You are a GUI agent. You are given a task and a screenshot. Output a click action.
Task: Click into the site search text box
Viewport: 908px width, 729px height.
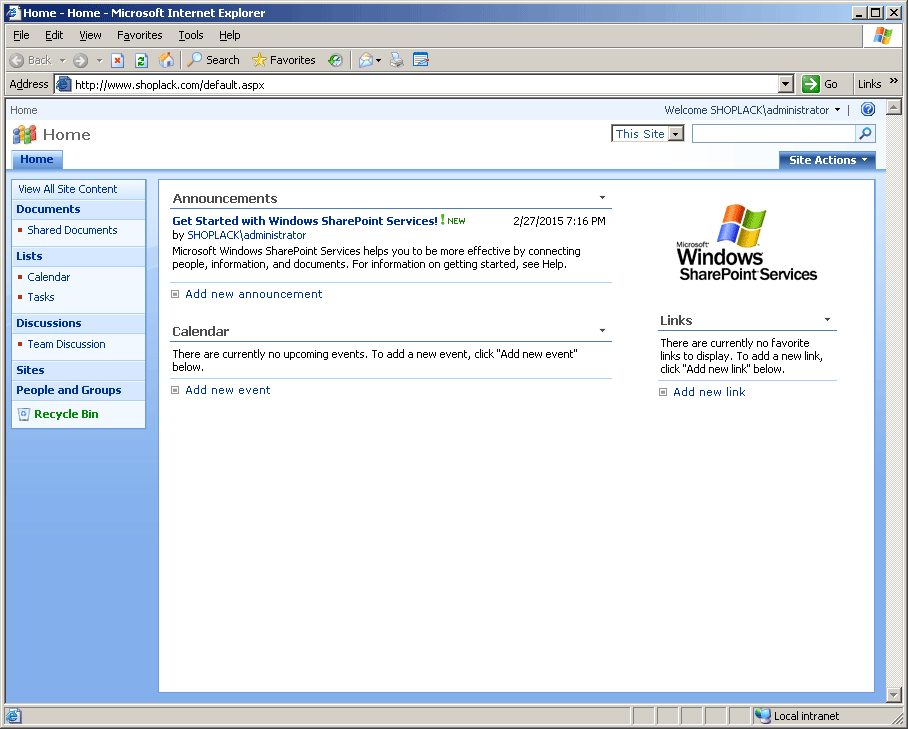point(774,134)
